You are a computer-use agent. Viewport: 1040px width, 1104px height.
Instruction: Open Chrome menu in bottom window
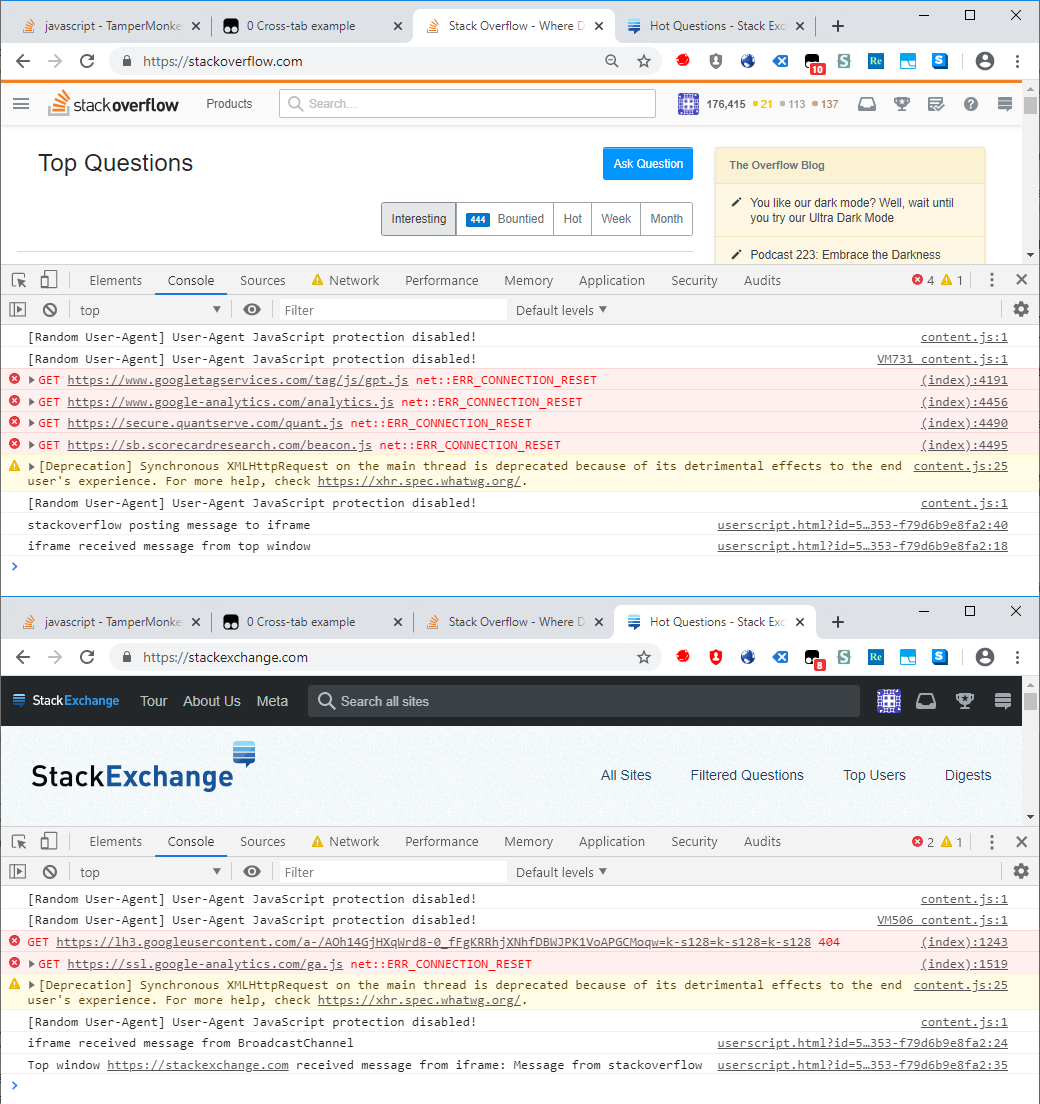click(1017, 658)
